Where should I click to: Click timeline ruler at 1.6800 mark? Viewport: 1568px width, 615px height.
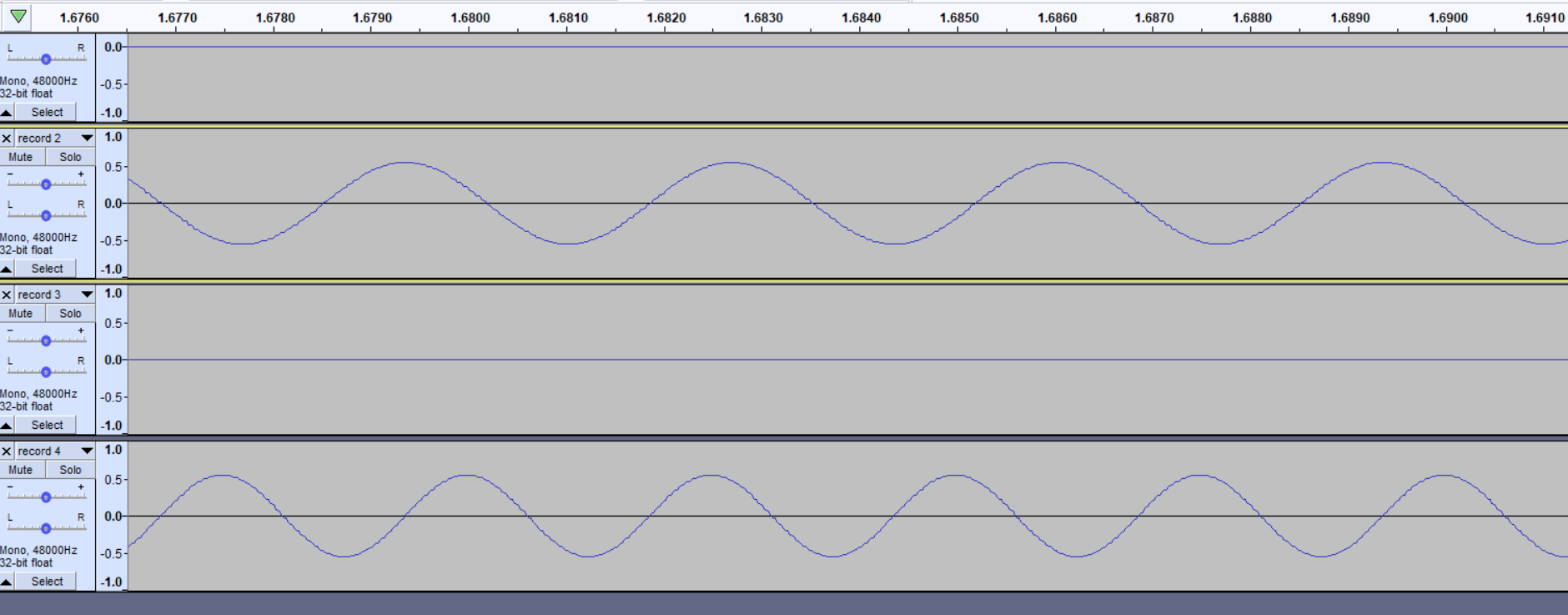[470, 18]
